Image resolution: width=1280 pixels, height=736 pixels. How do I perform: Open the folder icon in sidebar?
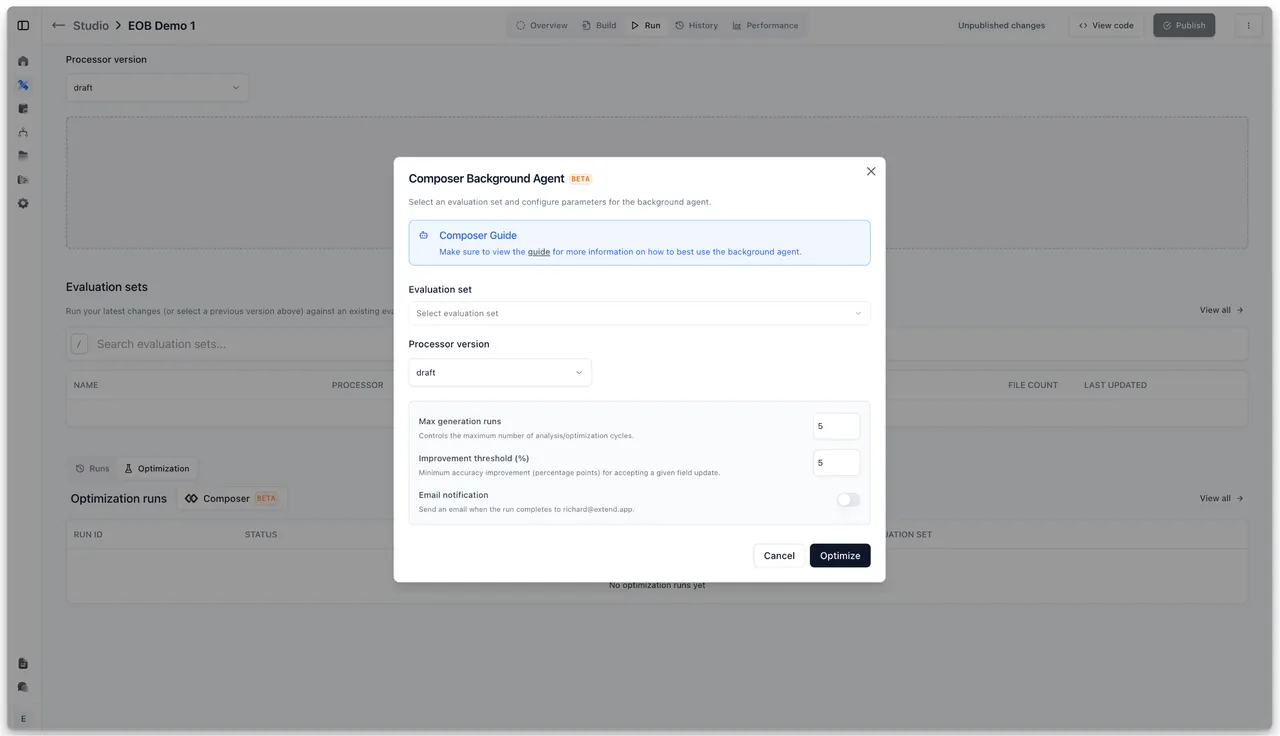click(23, 156)
